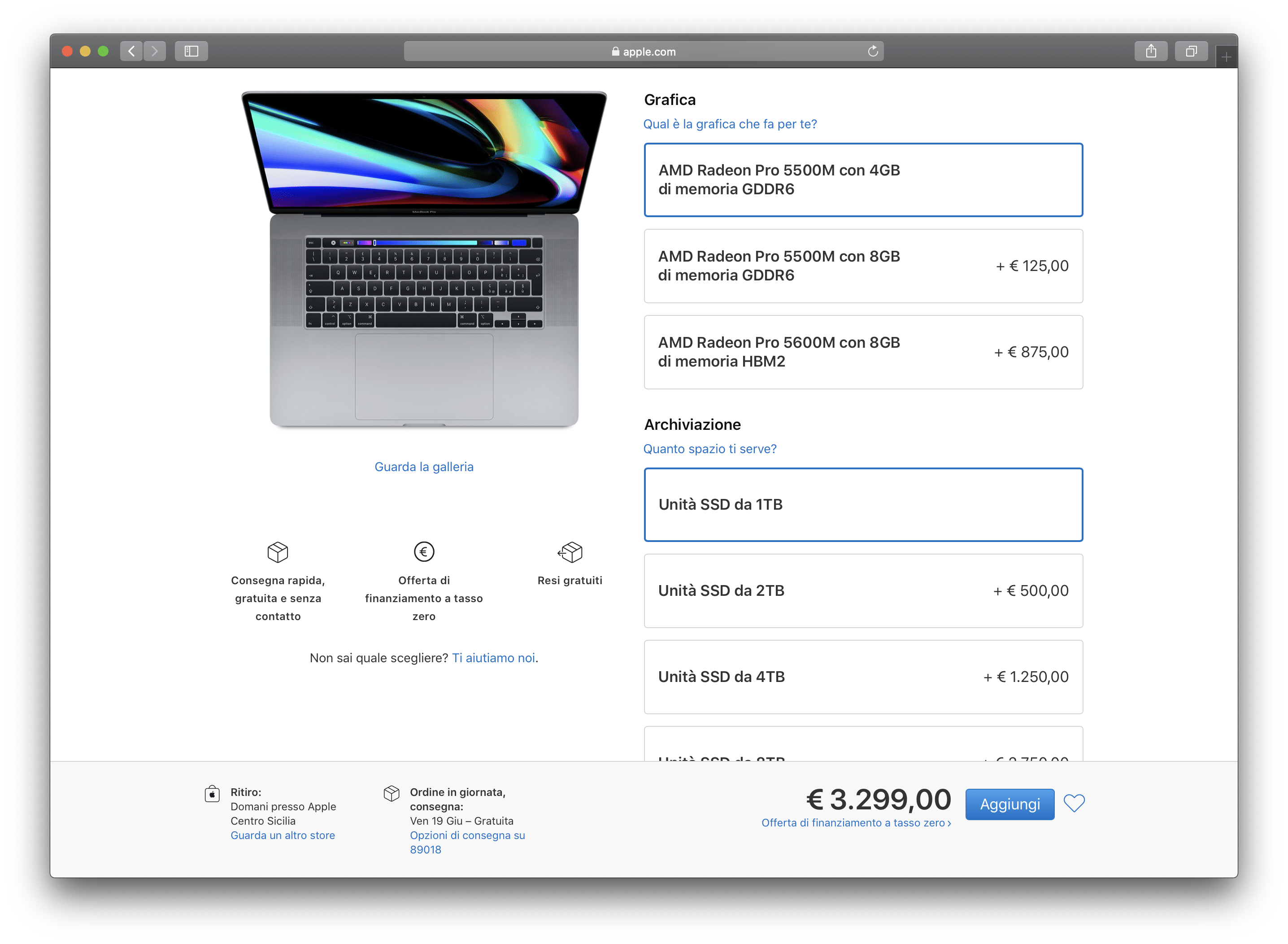1288x944 pixels.
Task: Open the Share icon in toolbar
Action: tap(1151, 52)
